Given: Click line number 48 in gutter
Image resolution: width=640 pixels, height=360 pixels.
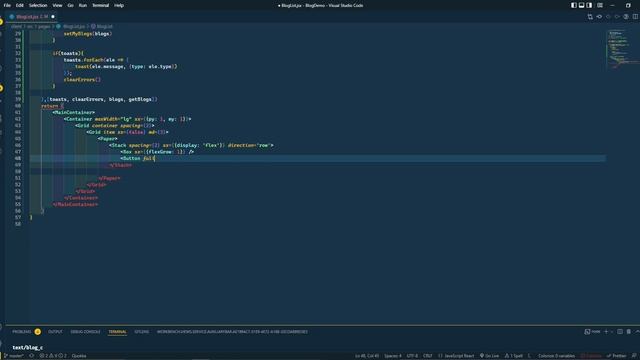Looking at the screenshot, I should (18, 158).
